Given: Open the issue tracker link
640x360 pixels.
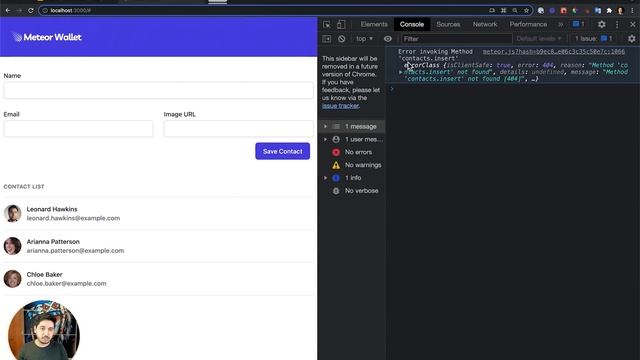Looking at the screenshot, I should point(340,106).
